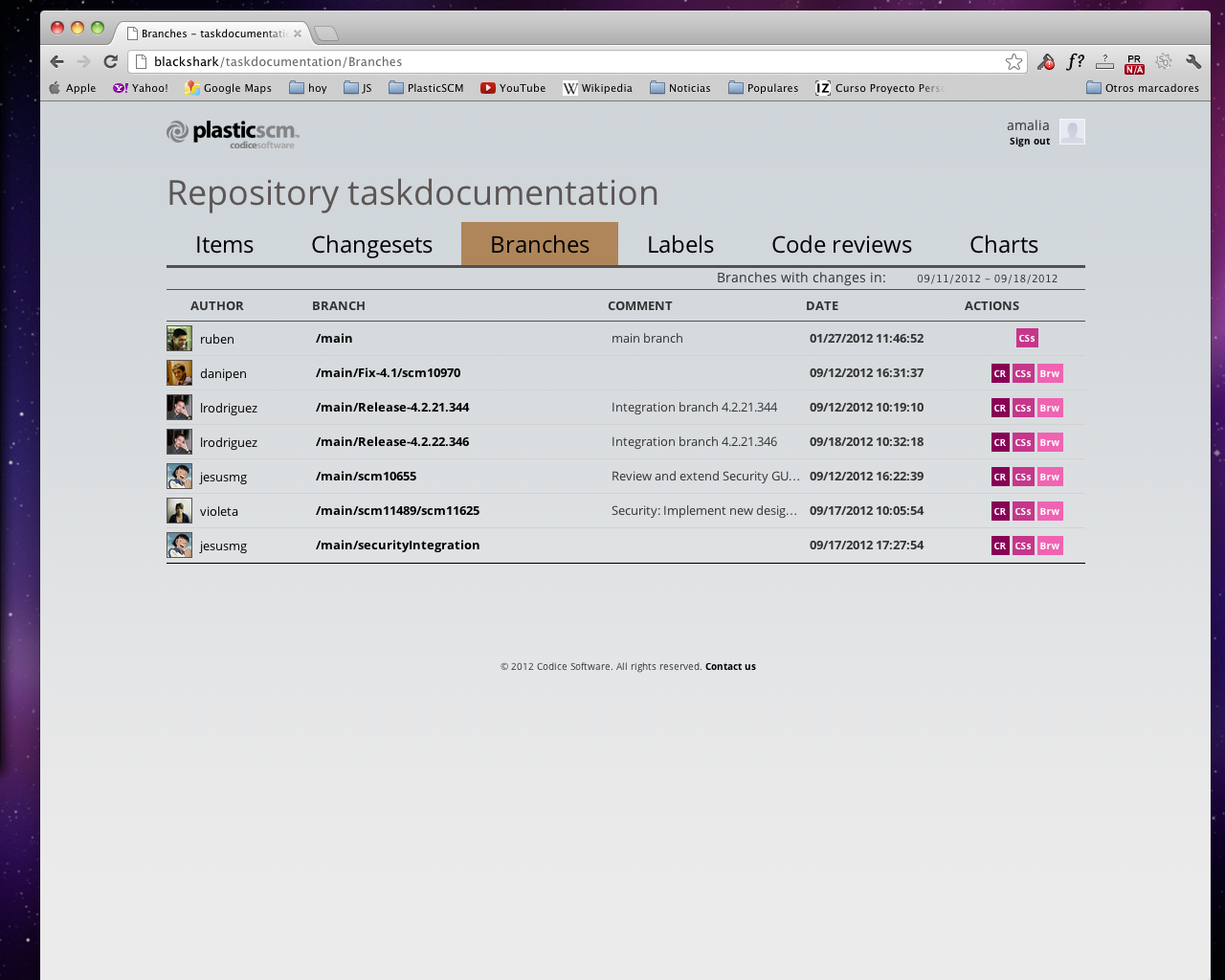
Task: Click the plasticscm company logo
Action: click(232, 134)
